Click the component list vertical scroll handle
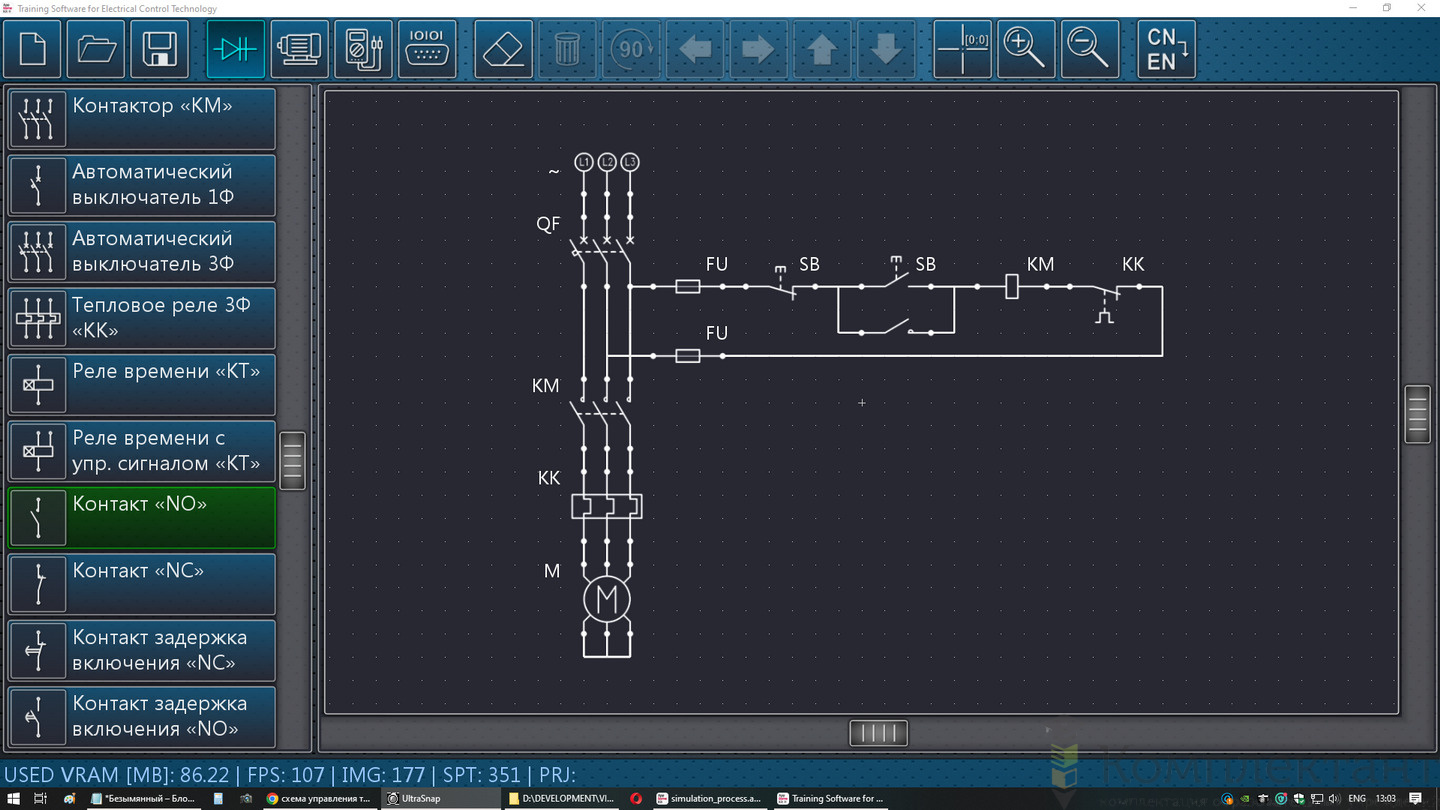 click(292, 460)
